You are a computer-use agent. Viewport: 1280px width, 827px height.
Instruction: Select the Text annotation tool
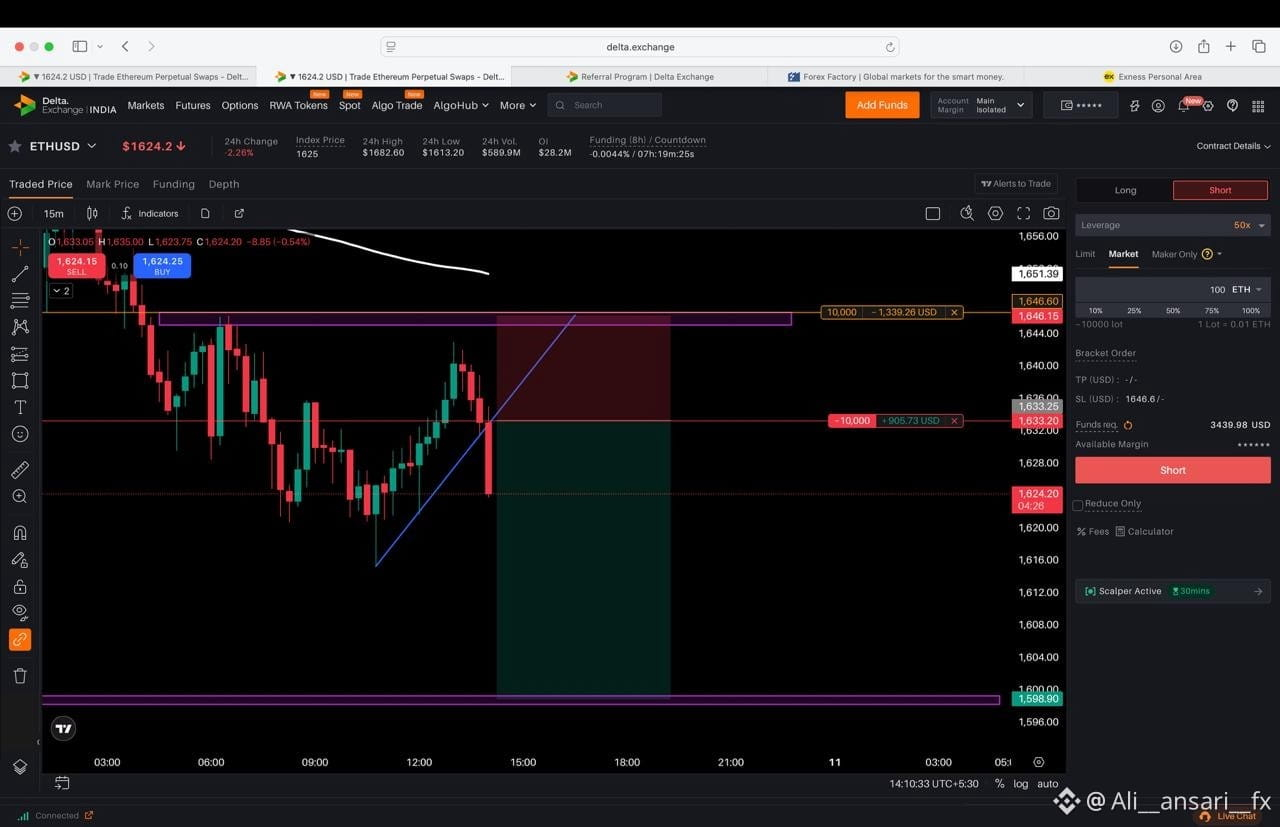[x=20, y=407]
